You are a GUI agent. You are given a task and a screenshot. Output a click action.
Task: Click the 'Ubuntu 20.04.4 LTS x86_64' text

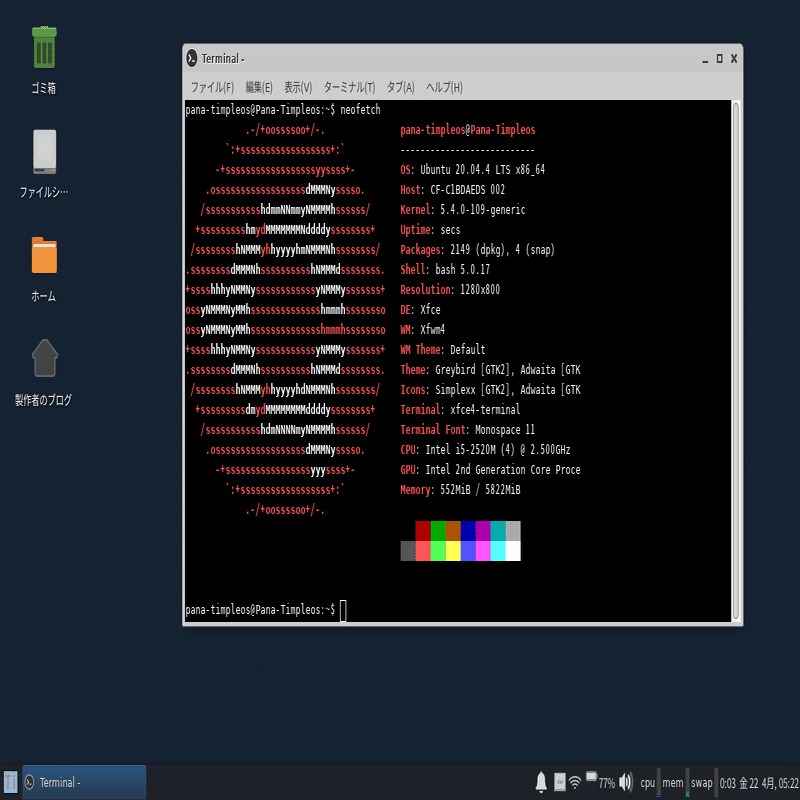[x=482, y=170]
